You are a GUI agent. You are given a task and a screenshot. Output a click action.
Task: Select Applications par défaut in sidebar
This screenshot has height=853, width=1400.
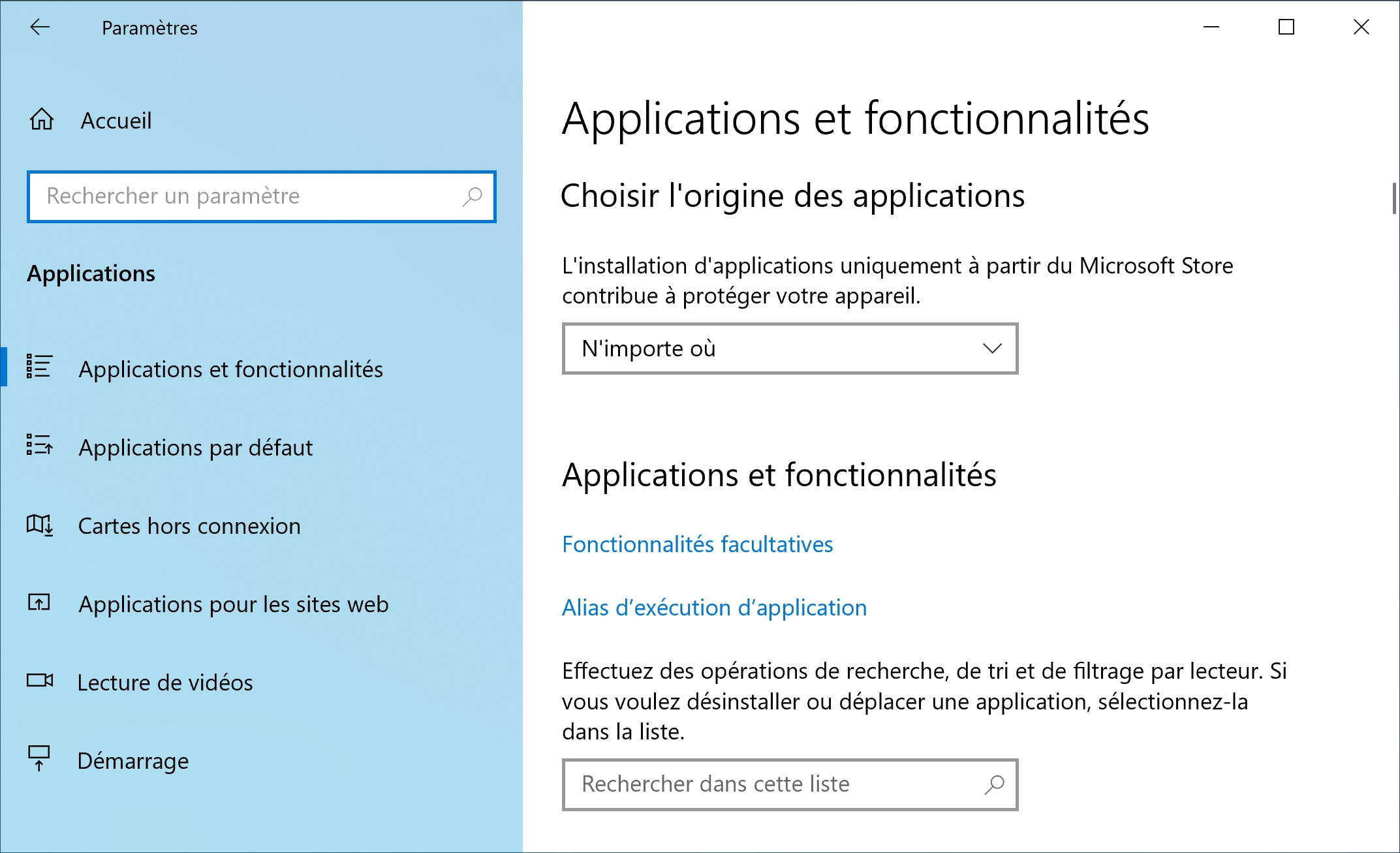[x=196, y=448]
